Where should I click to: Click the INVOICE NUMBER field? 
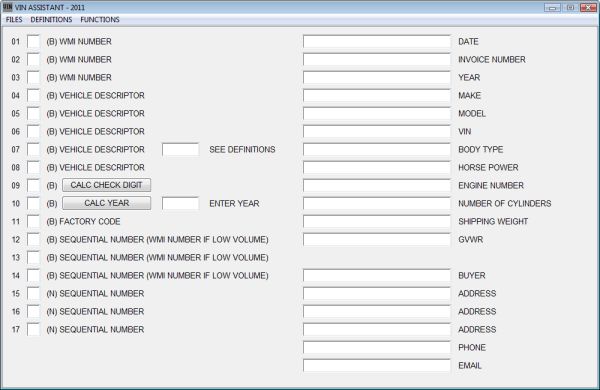pyautogui.click(x=377, y=59)
